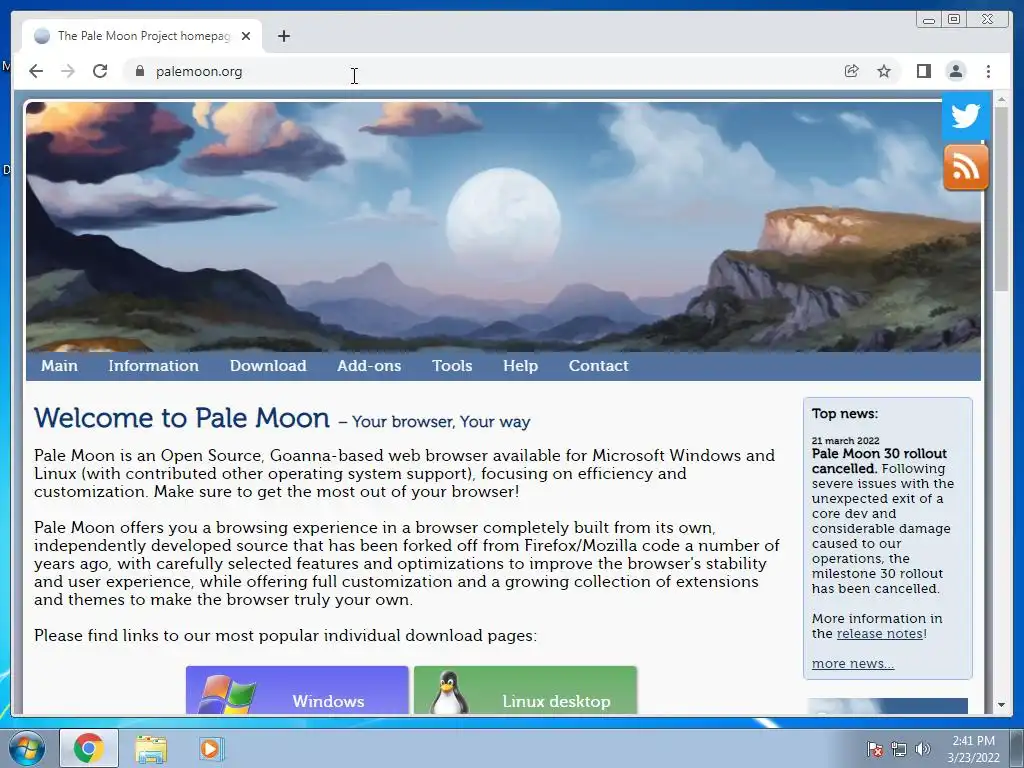Screen dimensions: 1024x768
Task: Open the Main menu item
Action: [x=59, y=366]
